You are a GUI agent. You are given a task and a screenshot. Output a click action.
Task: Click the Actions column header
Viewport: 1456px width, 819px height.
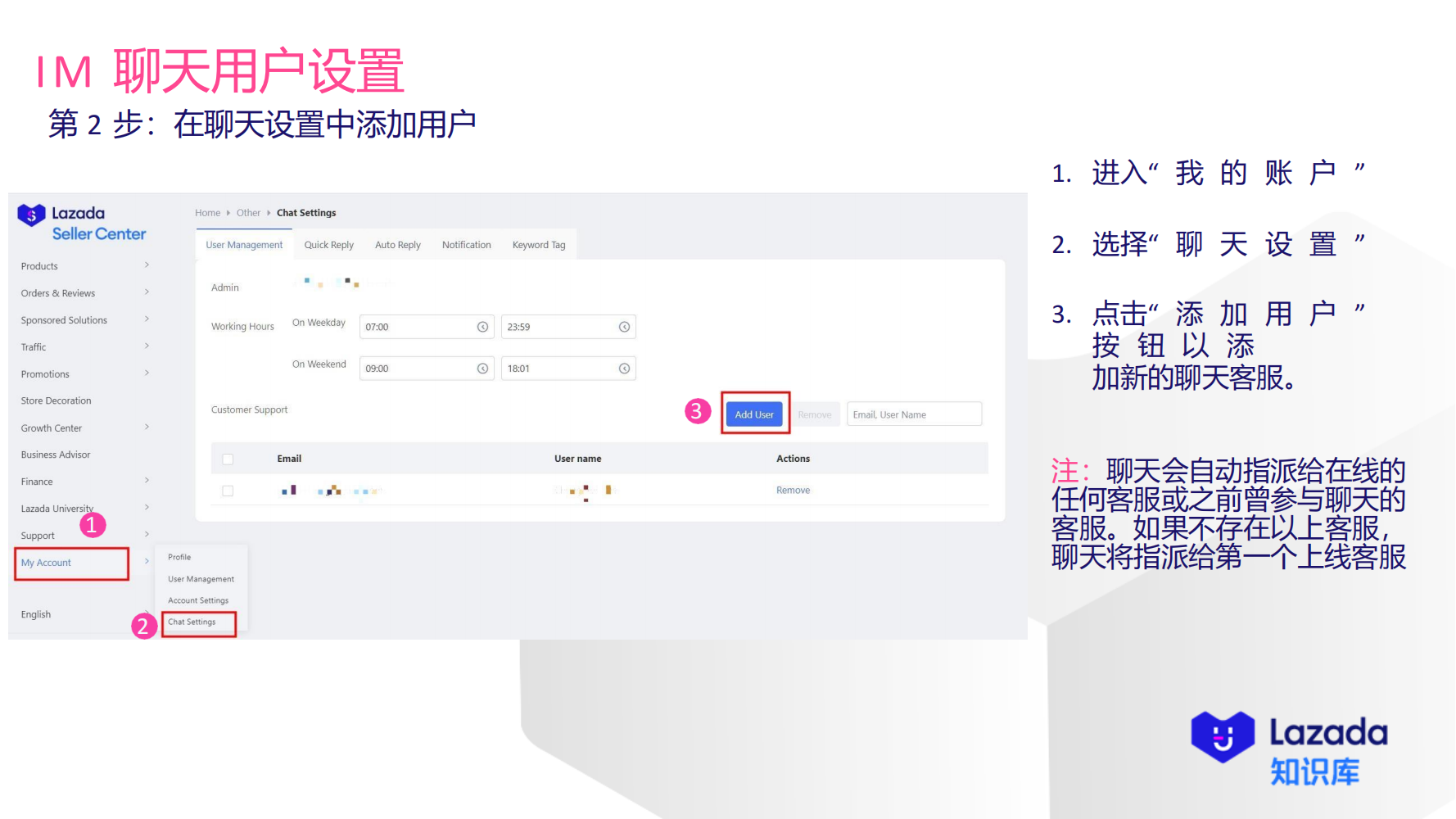[793, 459]
